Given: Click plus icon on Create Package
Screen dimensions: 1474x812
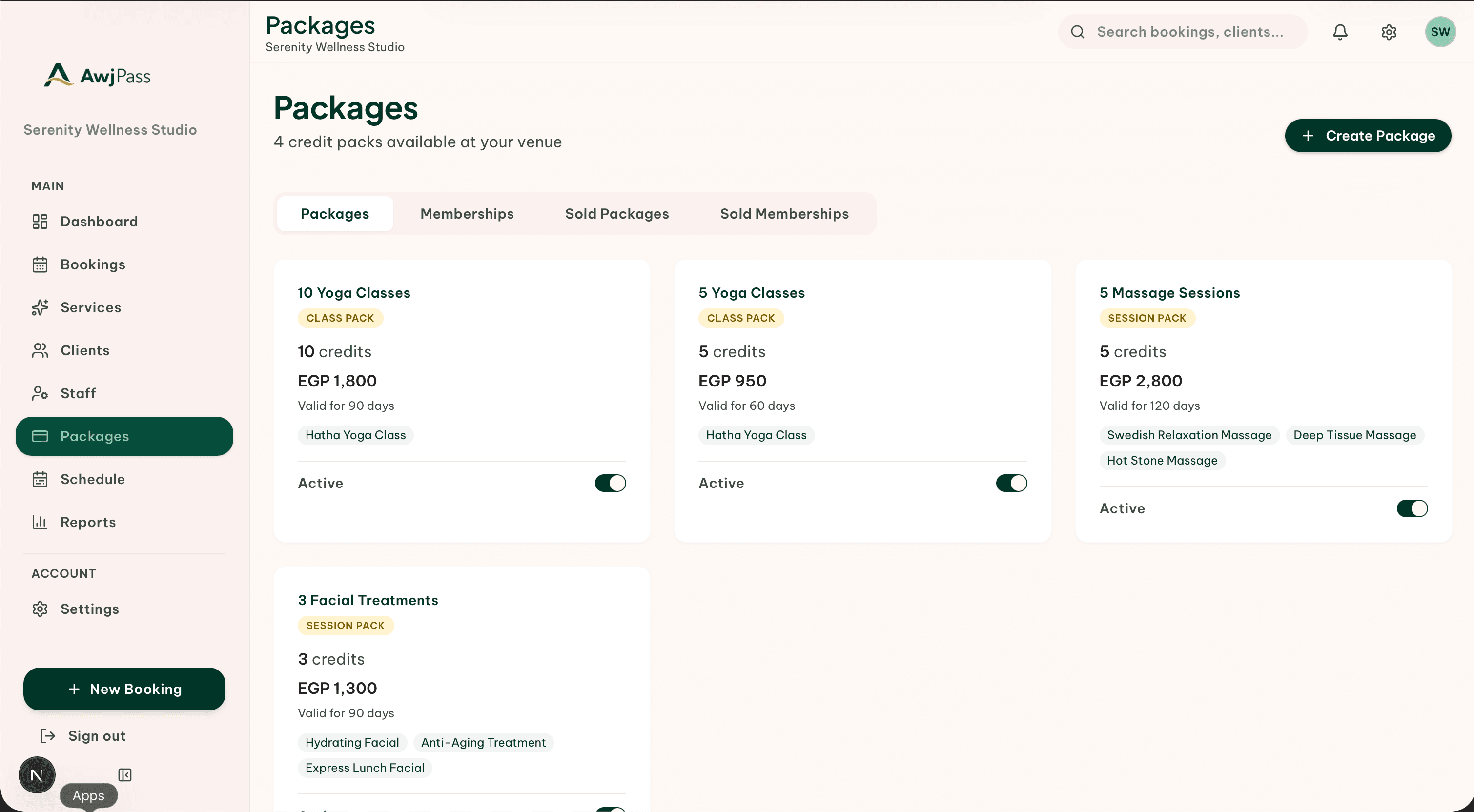Looking at the screenshot, I should click(1308, 136).
